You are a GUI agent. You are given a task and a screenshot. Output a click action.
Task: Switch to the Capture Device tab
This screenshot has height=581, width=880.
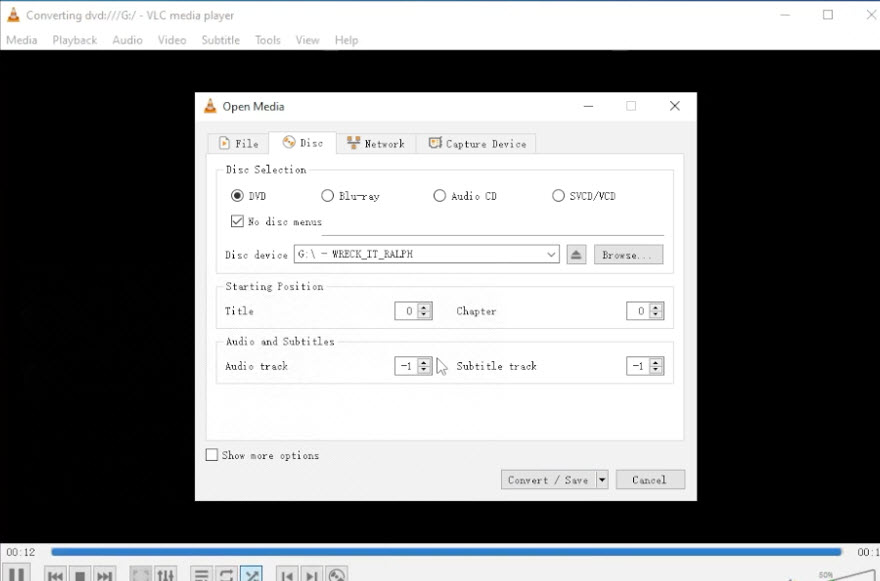478,143
